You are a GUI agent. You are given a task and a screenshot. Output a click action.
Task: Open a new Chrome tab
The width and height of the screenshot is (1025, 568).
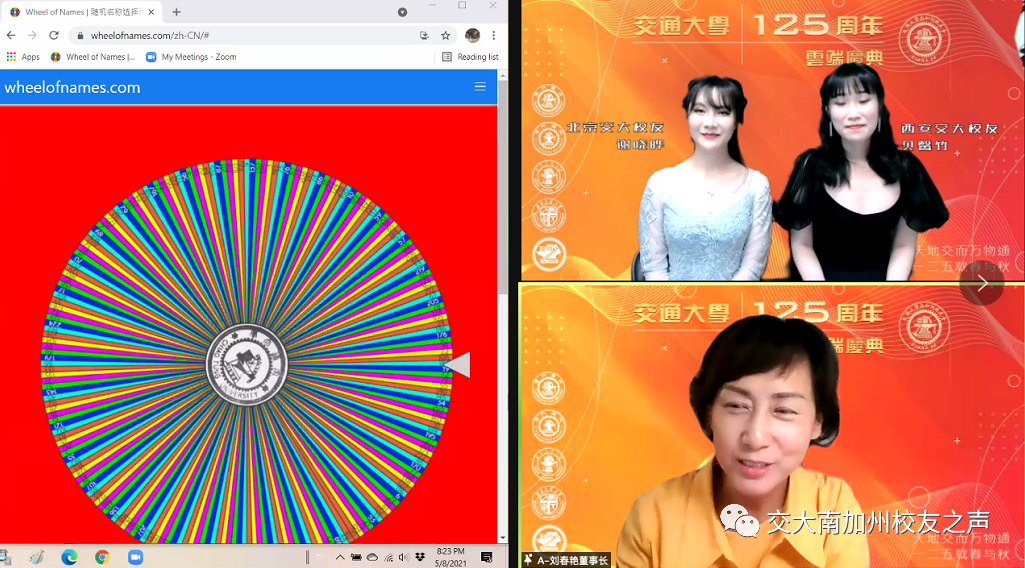[x=176, y=12]
